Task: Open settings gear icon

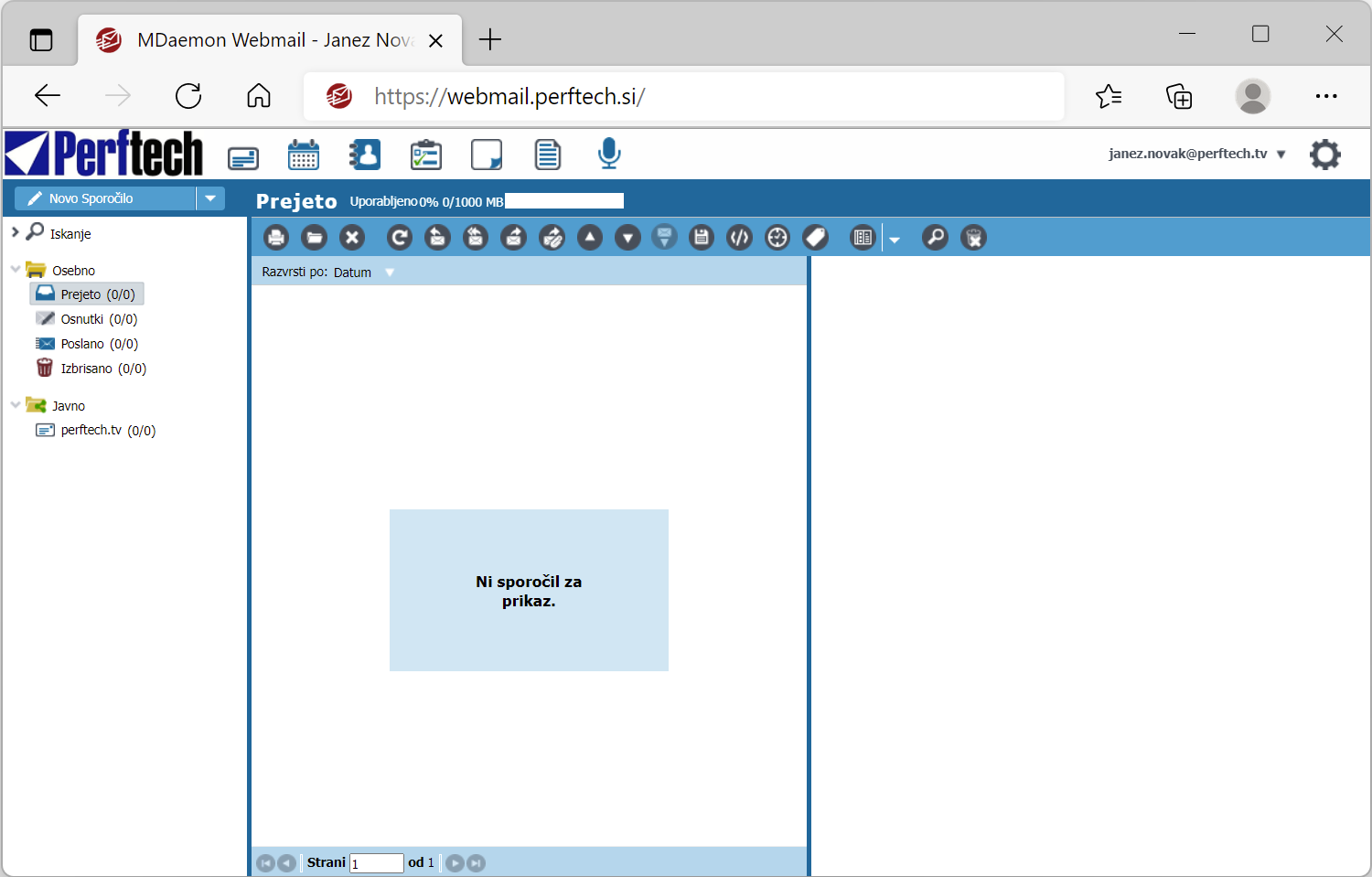Action: (1324, 155)
